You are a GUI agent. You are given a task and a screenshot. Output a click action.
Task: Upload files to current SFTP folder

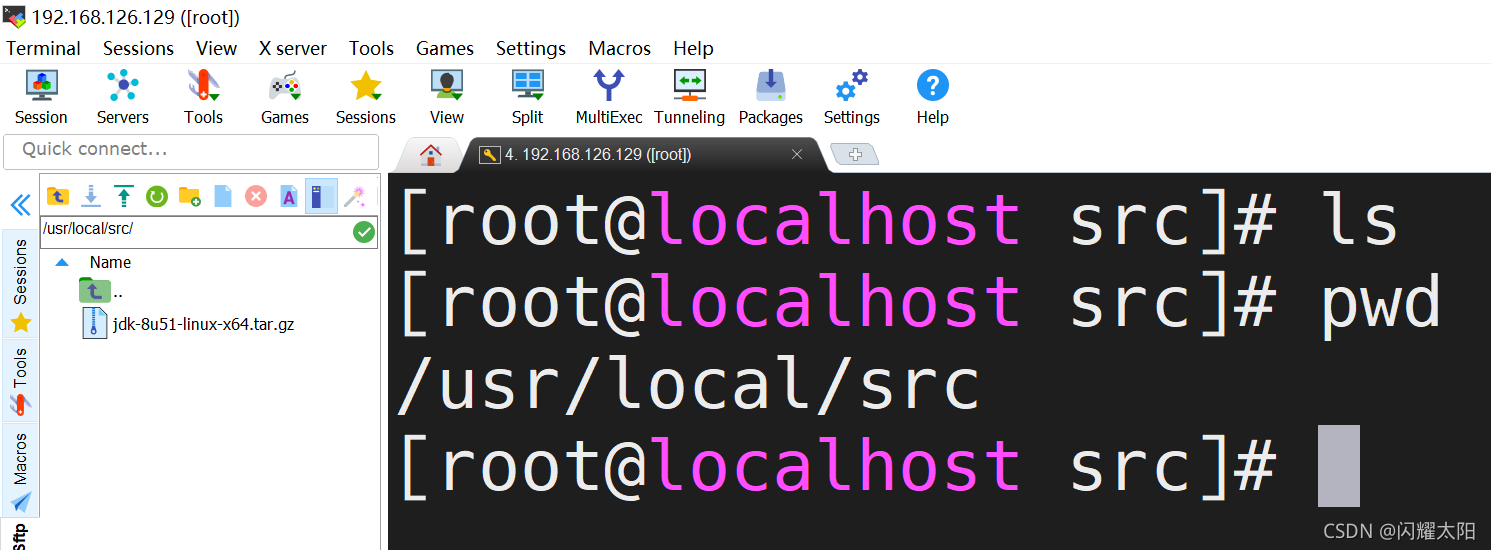click(x=123, y=196)
